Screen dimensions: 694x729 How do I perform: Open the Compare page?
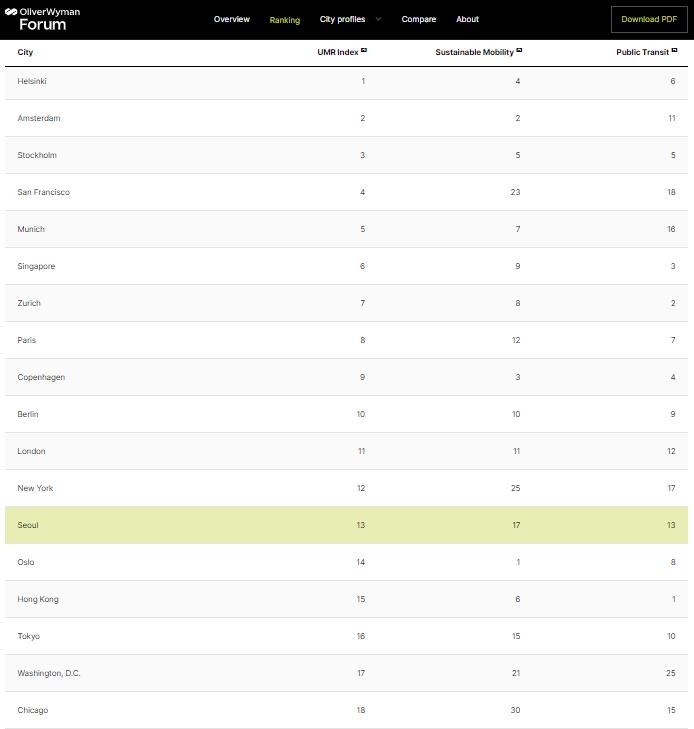418,19
